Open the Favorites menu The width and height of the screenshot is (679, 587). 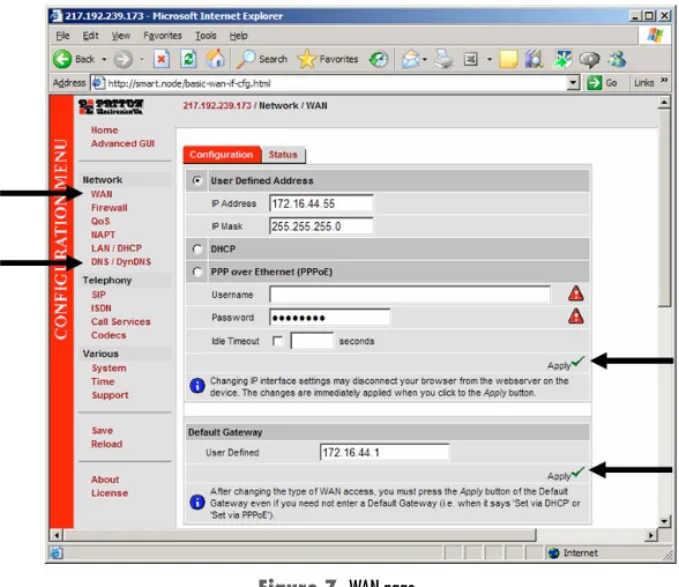tap(162, 35)
